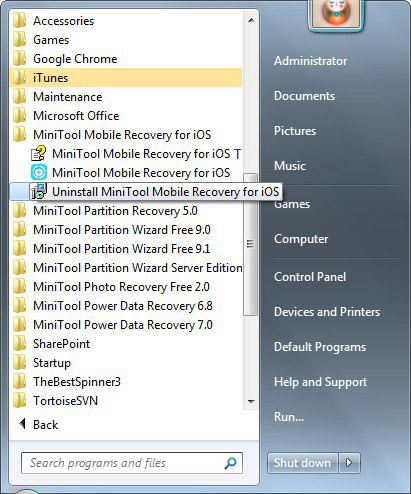Open Default Programs
The width and height of the screenshot is (411, 494).
[x=320, y=347]
